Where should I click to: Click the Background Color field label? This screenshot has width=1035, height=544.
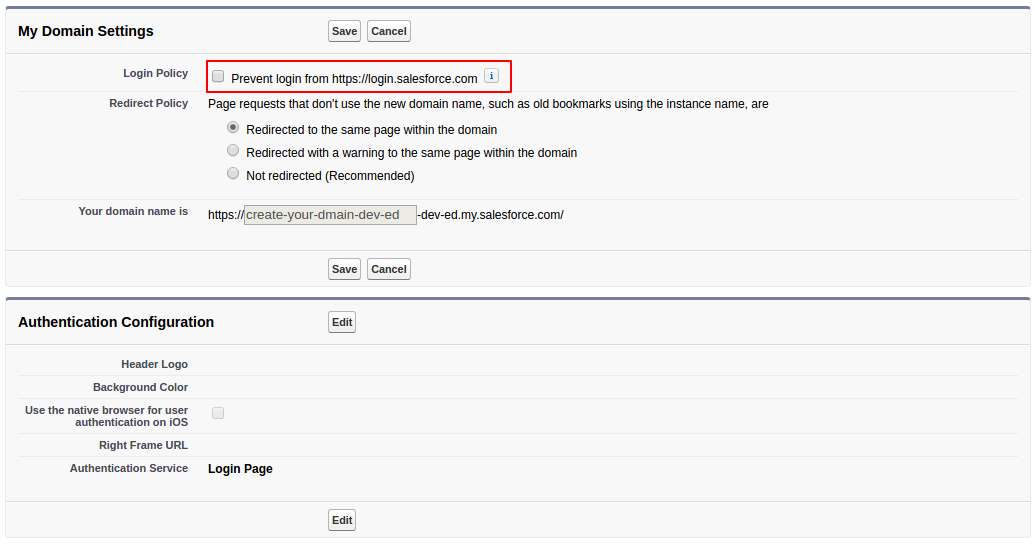140,388
